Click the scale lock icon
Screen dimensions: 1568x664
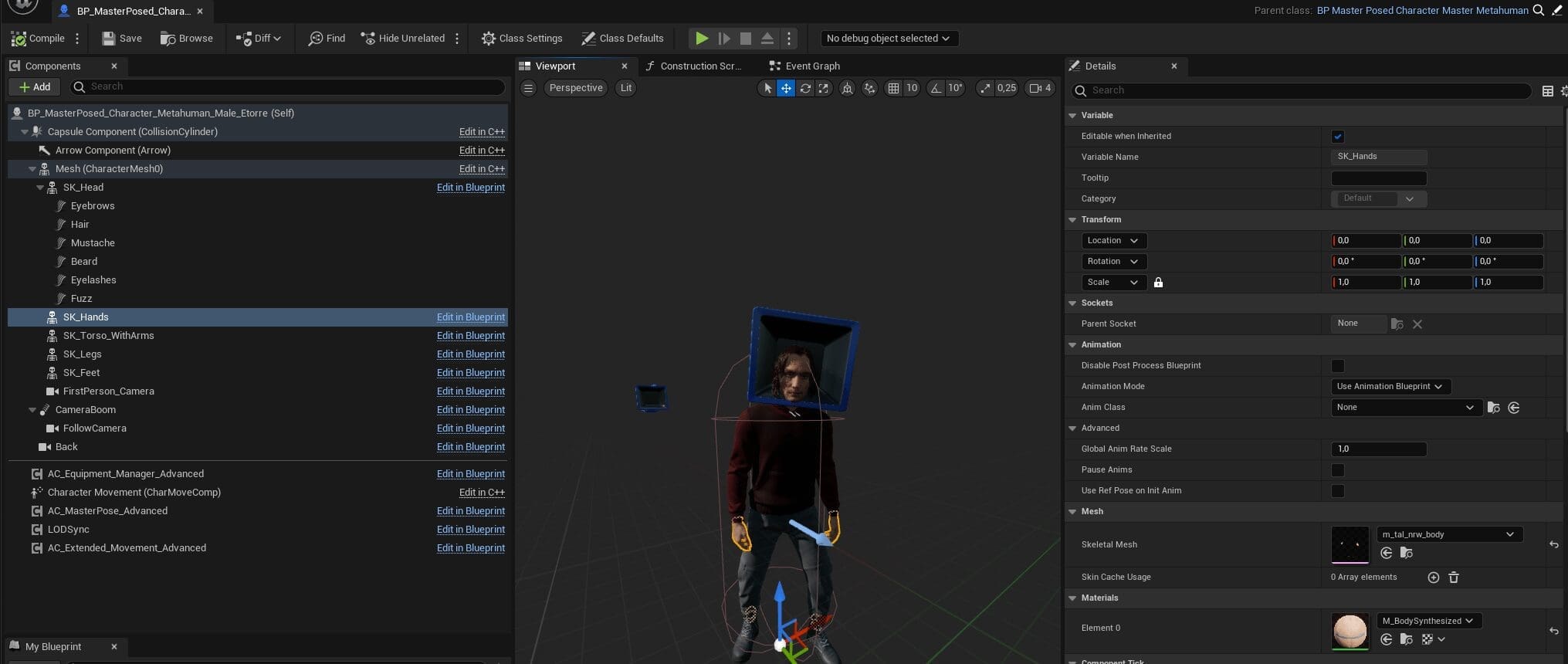(1158, 283)
